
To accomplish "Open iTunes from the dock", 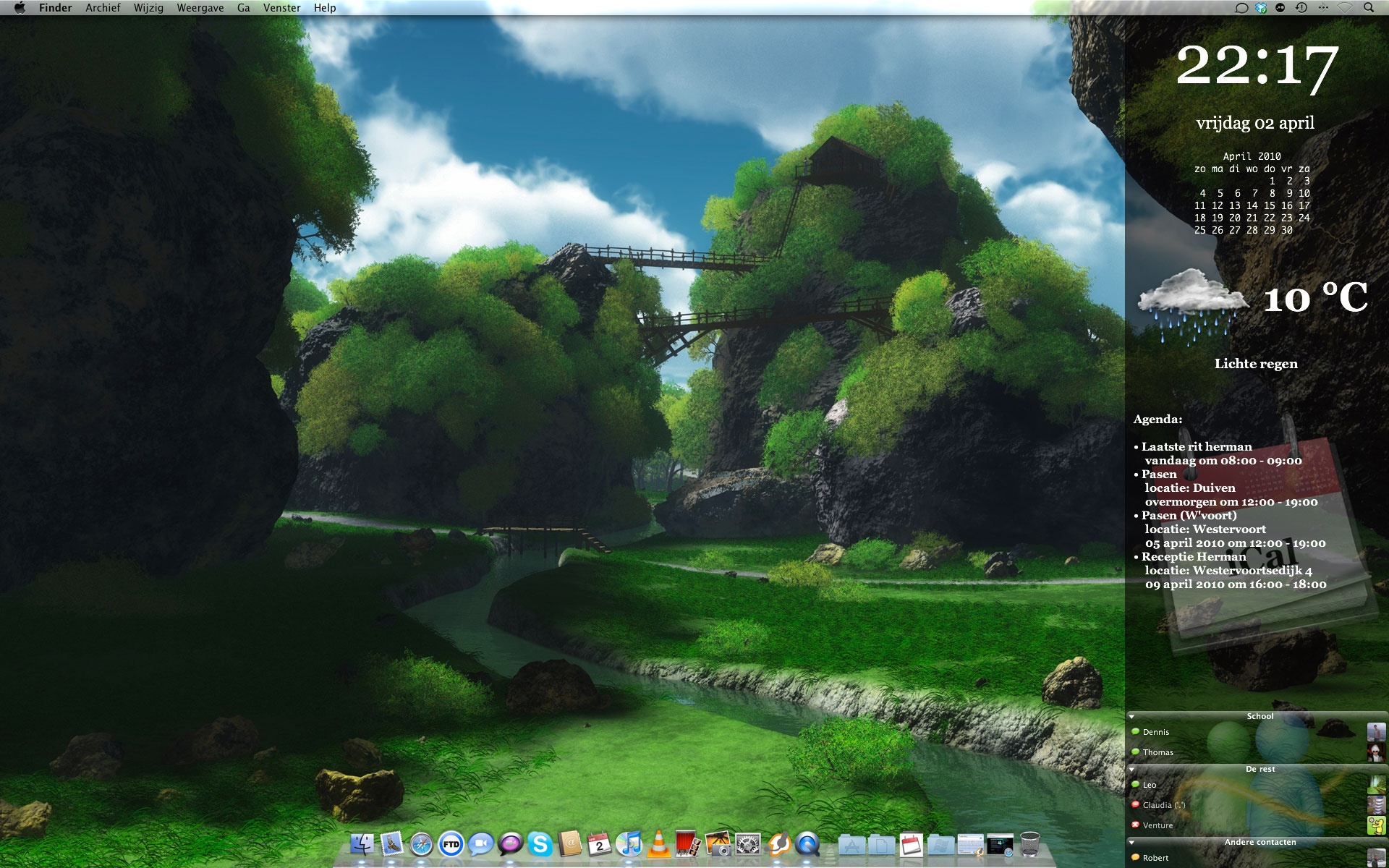I will [629, 844].
